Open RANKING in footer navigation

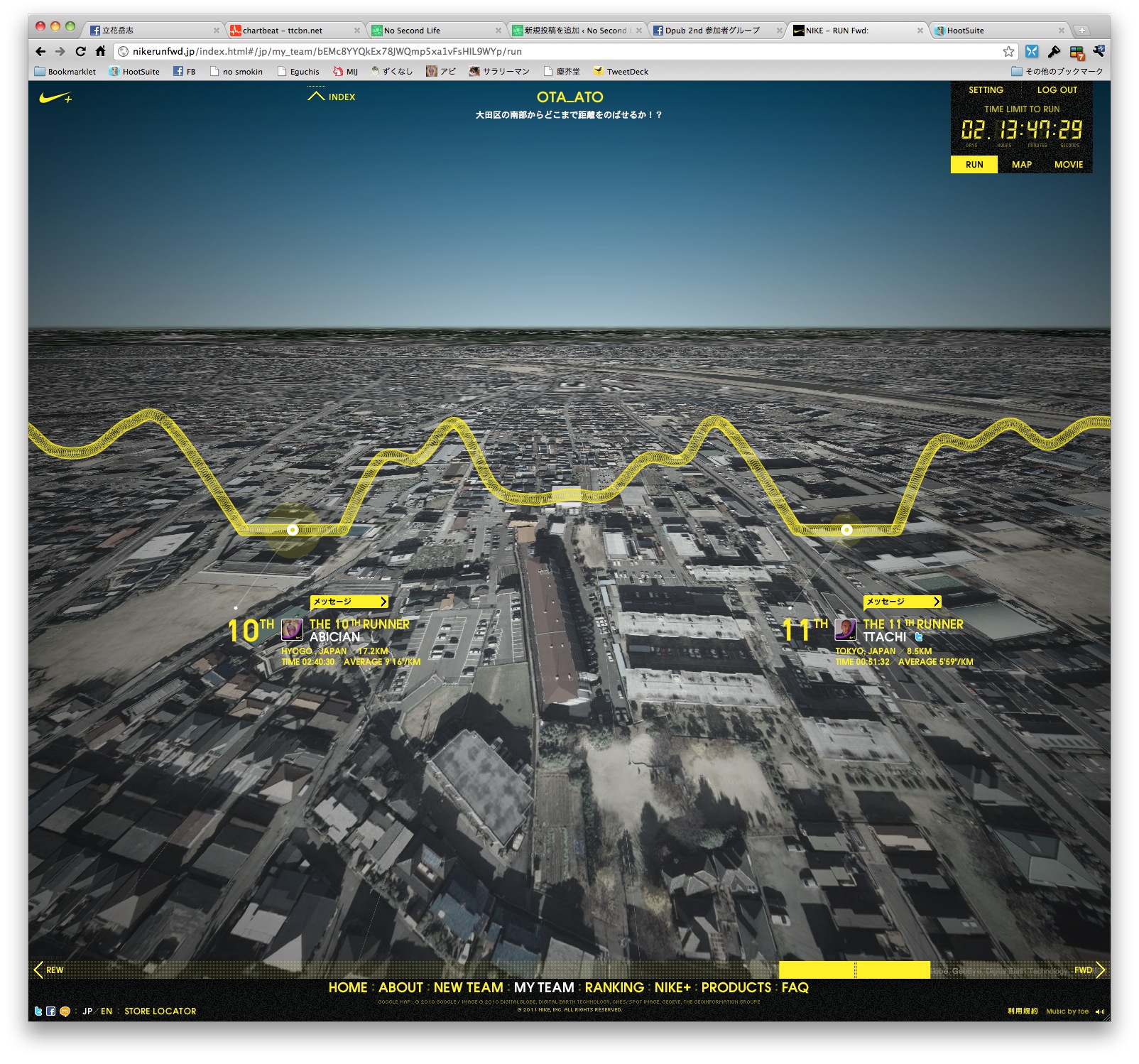[614, 987]
